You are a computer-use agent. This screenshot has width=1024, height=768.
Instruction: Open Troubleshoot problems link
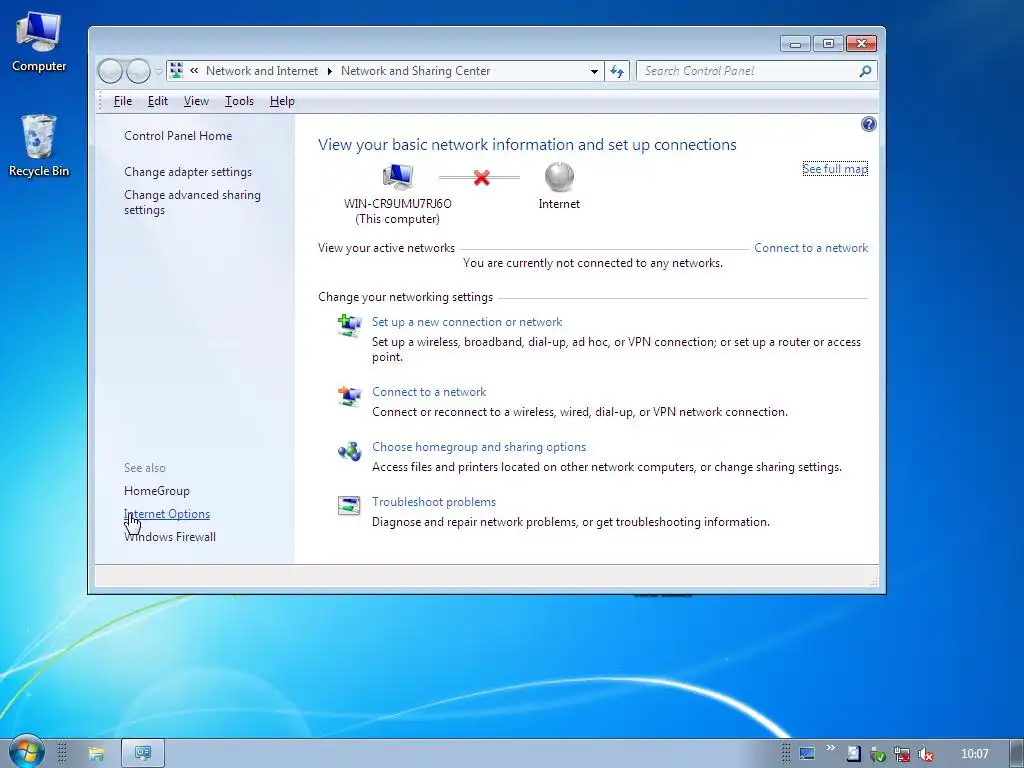tap(434, 502)
